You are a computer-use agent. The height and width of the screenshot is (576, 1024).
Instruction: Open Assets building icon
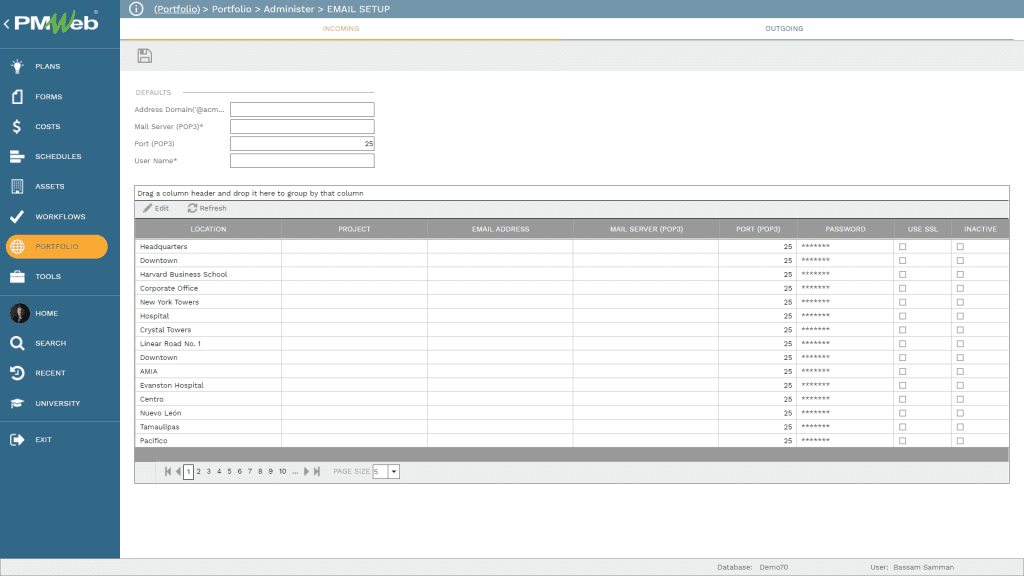click(17, 187)
